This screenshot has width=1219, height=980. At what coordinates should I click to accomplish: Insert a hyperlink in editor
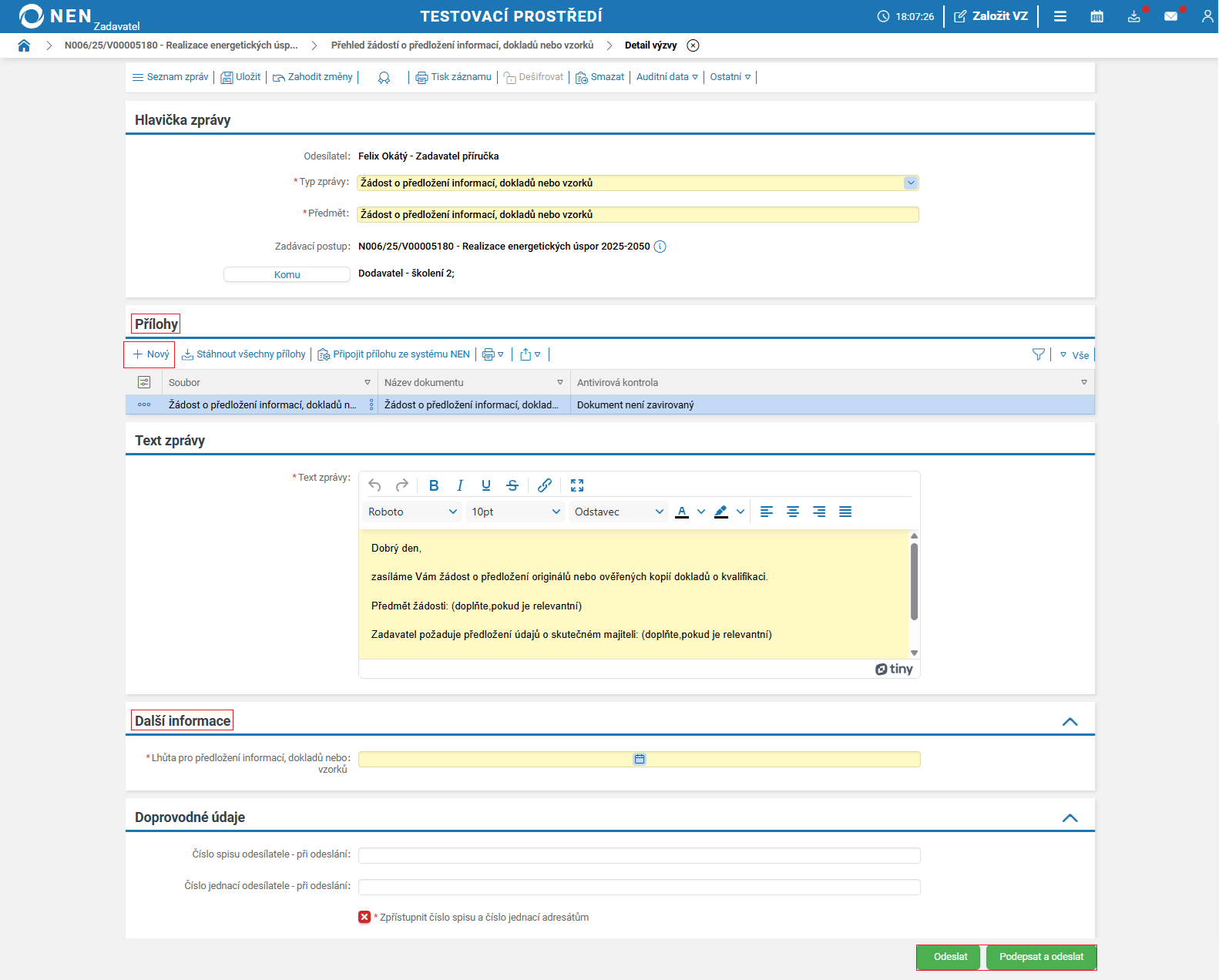[545, 485]
